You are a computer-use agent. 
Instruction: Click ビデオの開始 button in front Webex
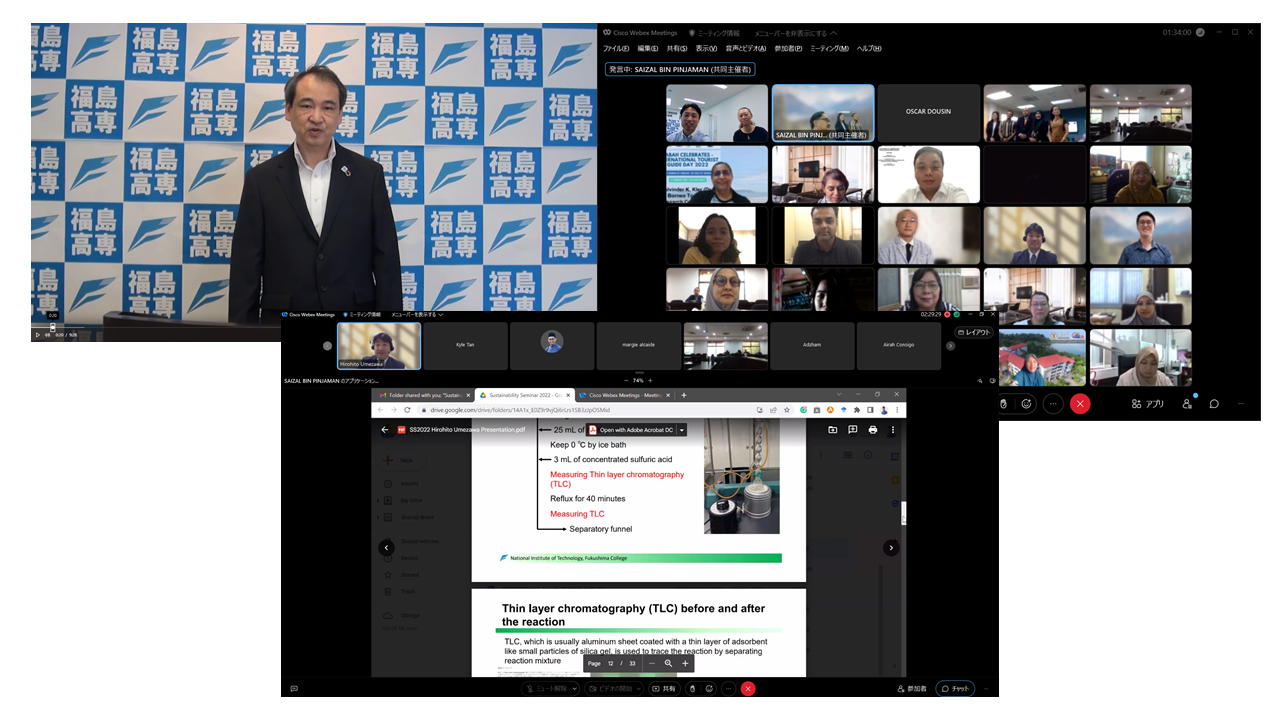614,688
